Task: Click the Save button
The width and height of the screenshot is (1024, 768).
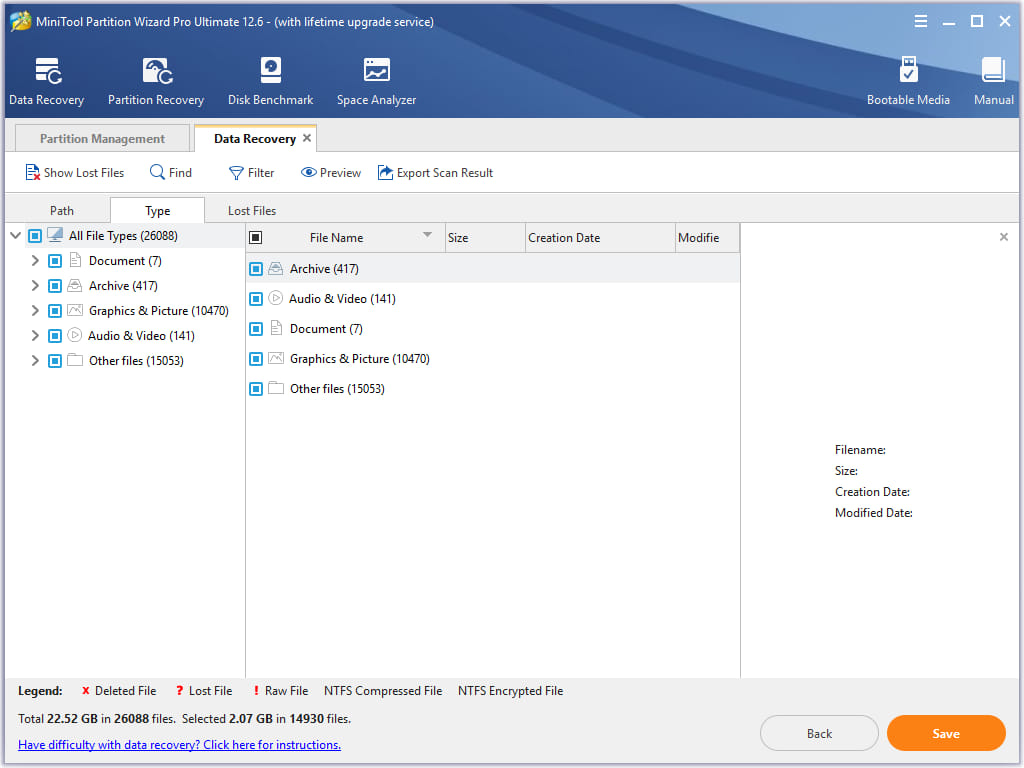Action: pyautogui.click(x=946, y=733)
